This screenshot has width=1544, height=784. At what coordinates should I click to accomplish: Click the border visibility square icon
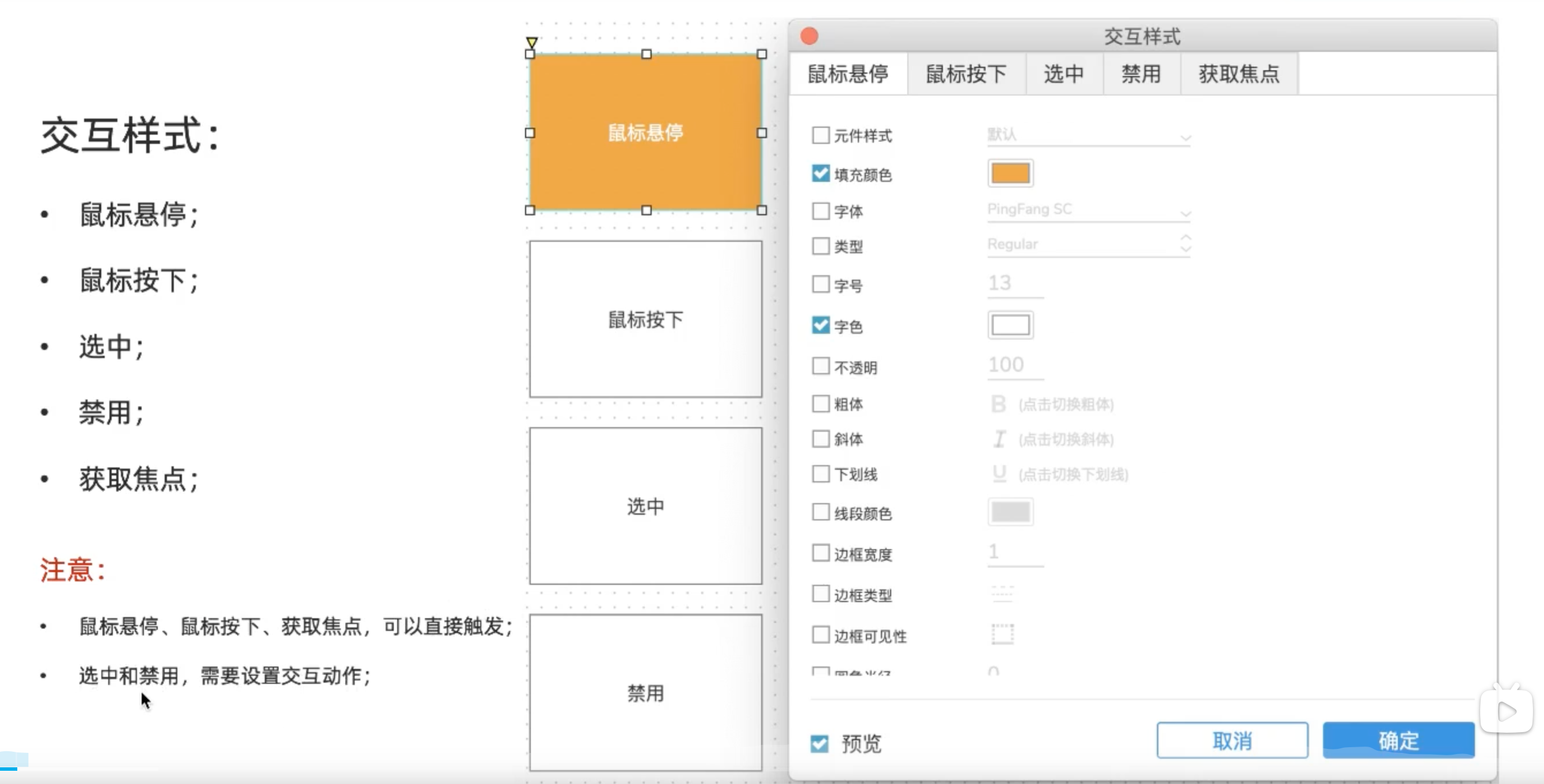point(1002,634)
